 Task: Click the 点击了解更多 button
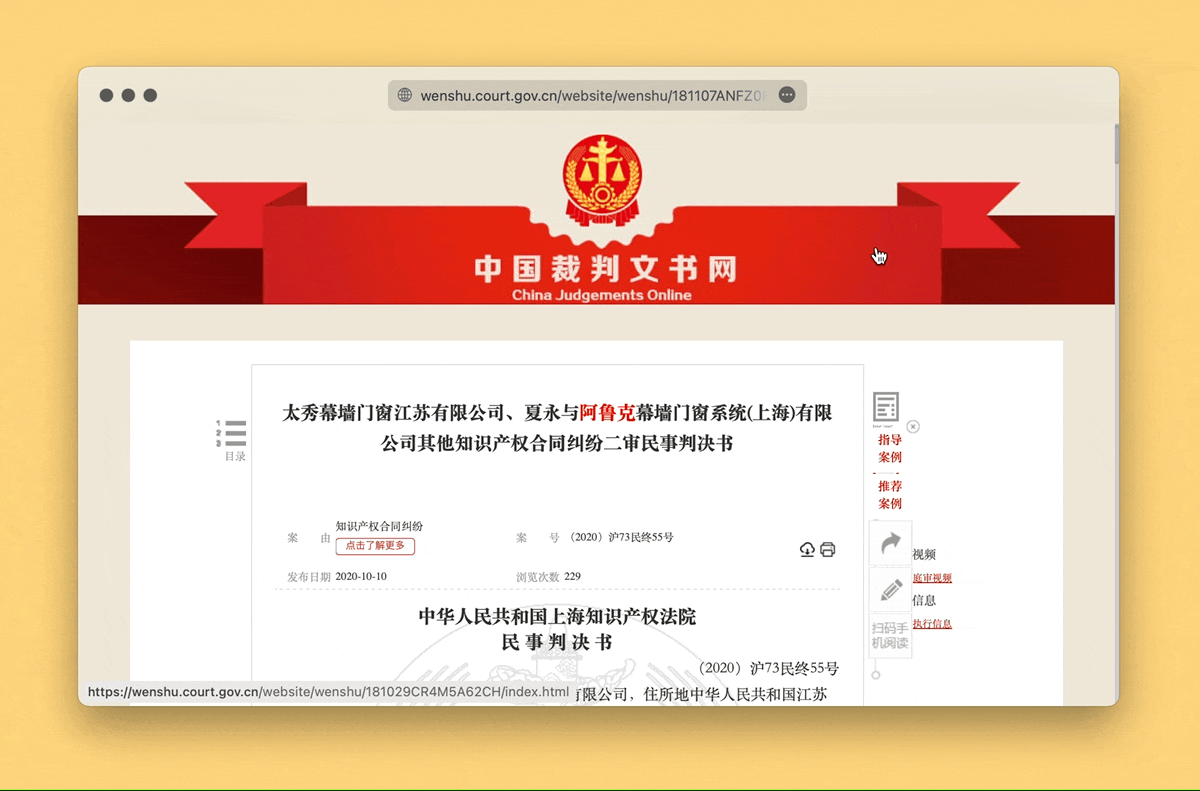click(375, 546)
